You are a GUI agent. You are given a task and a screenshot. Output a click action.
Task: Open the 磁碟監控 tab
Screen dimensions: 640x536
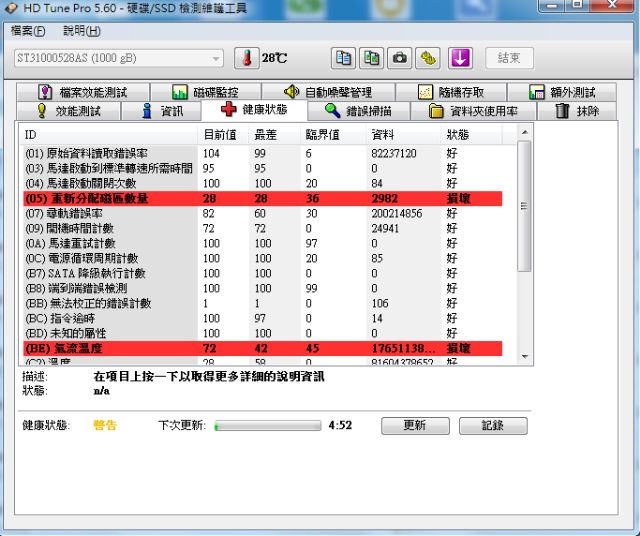[205, 92]
